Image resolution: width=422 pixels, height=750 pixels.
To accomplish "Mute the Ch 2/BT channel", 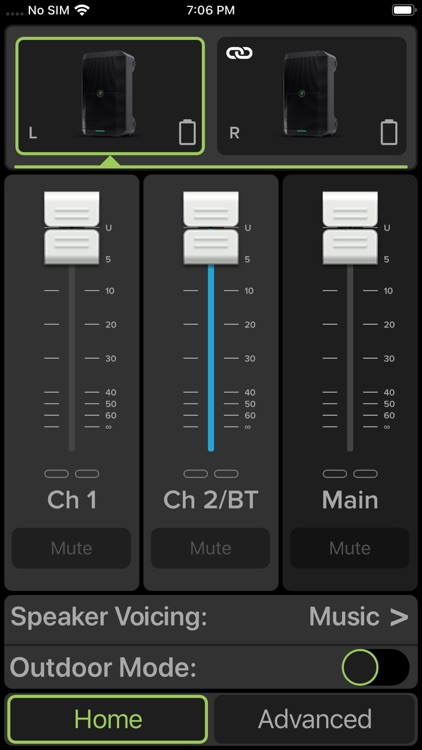I will 211,548.
